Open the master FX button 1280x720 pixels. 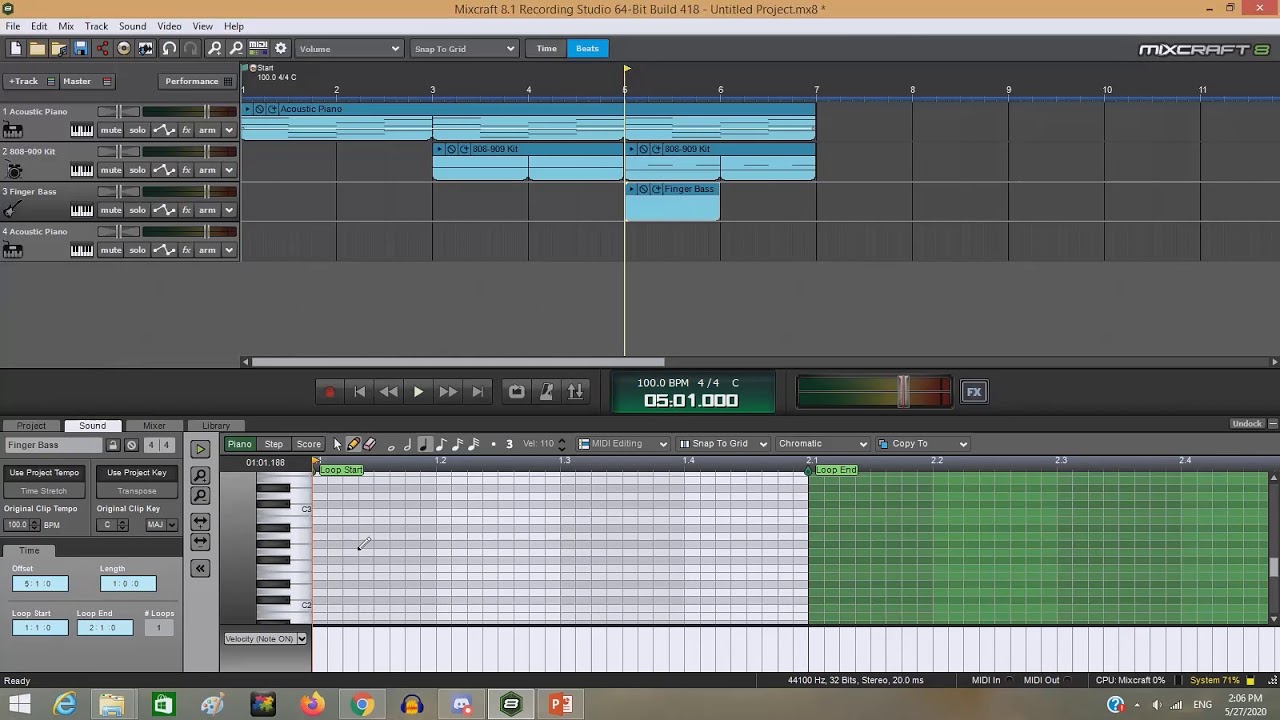974,392
